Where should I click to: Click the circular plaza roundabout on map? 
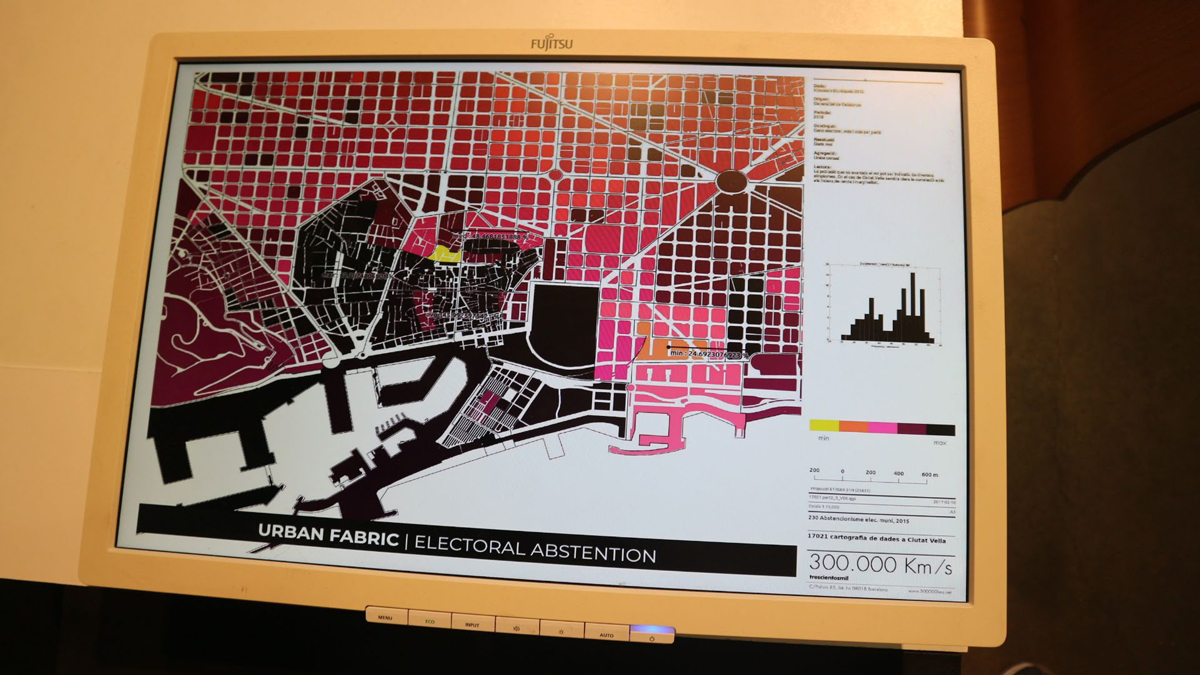tap(731, 182)
